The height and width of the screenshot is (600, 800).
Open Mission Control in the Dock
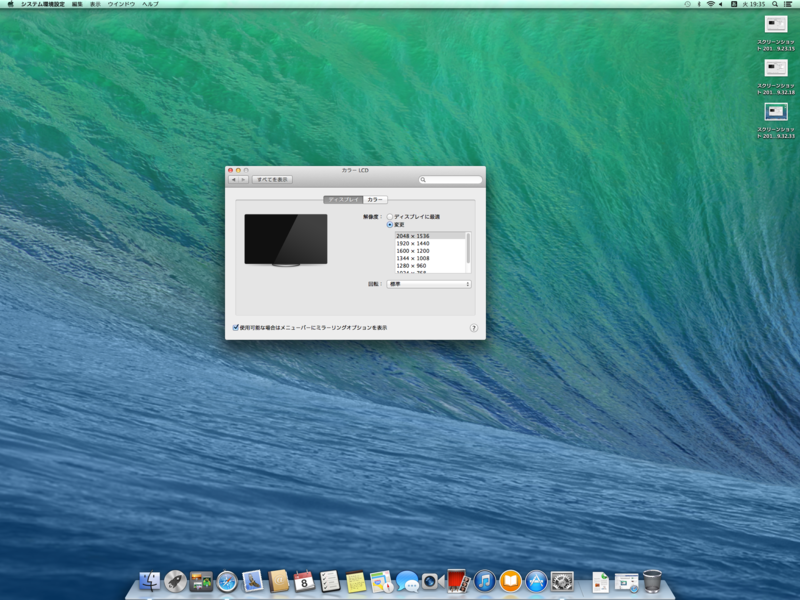(x=201, y=581)
